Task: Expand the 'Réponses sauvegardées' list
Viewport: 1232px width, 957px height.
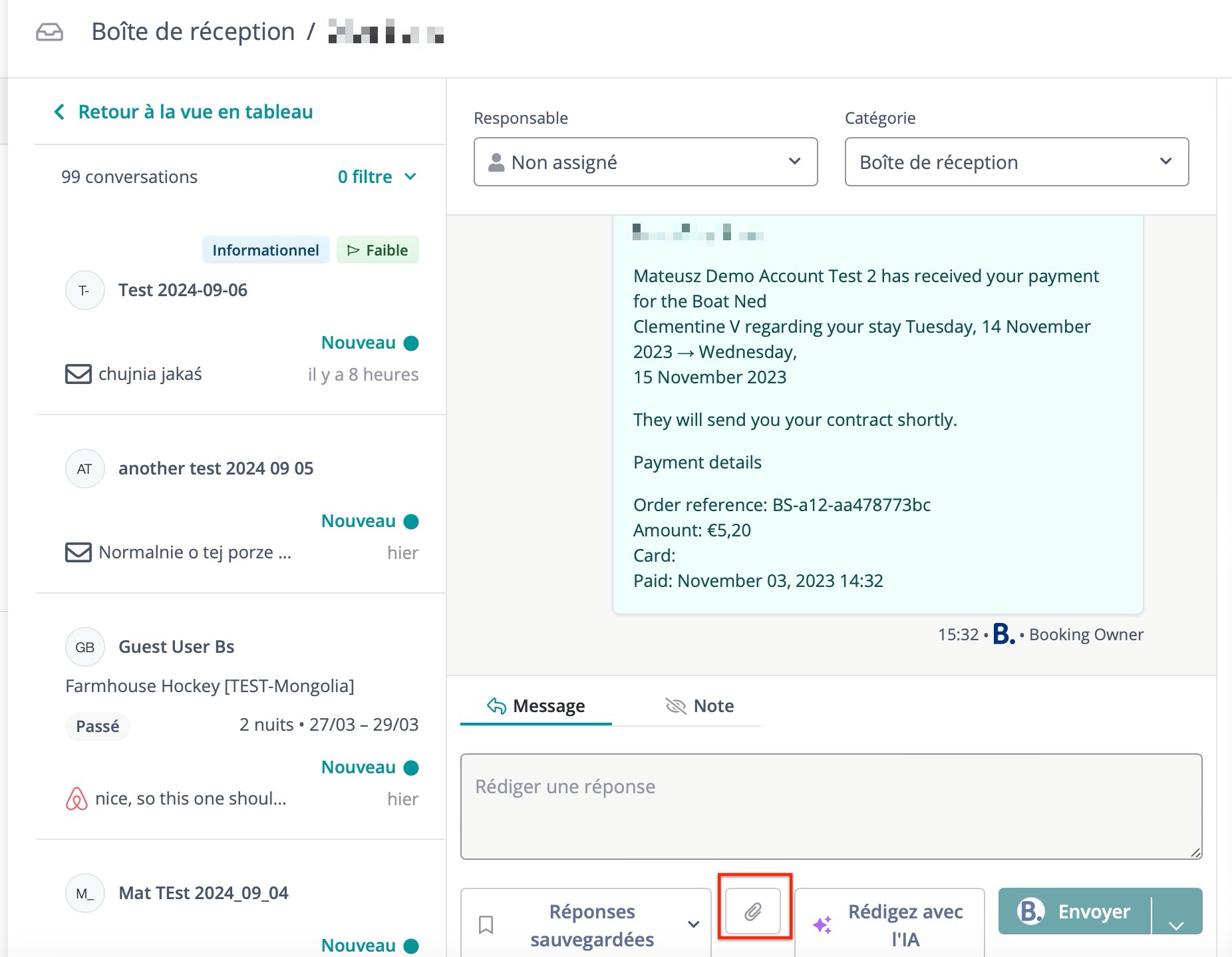Action: point(693,924)
